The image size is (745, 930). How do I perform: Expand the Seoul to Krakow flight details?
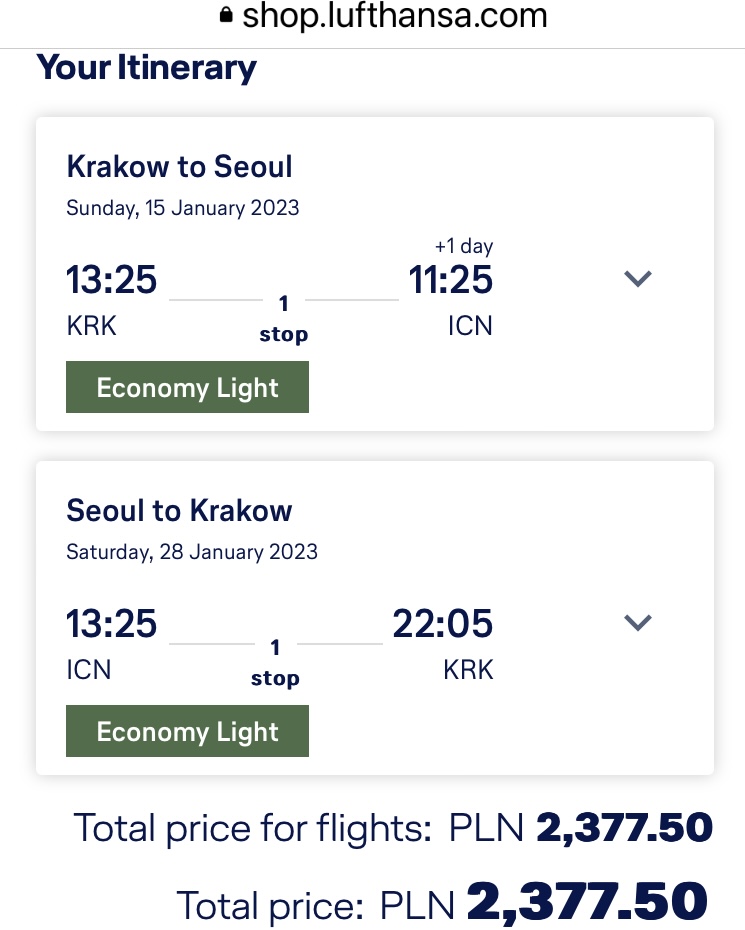(638, 622)
